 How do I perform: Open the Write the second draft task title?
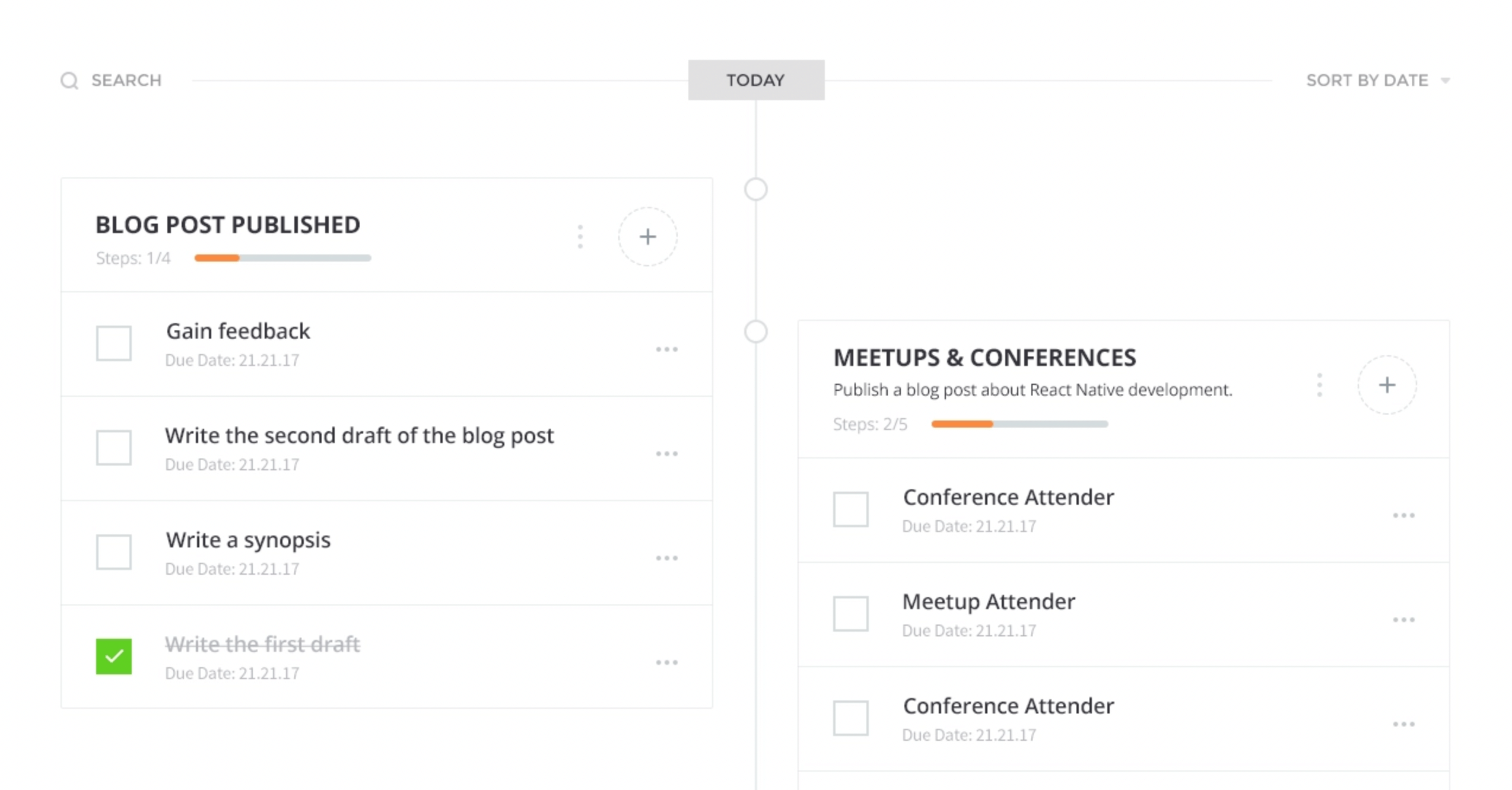pyautogui.click(x=359, y=436)
